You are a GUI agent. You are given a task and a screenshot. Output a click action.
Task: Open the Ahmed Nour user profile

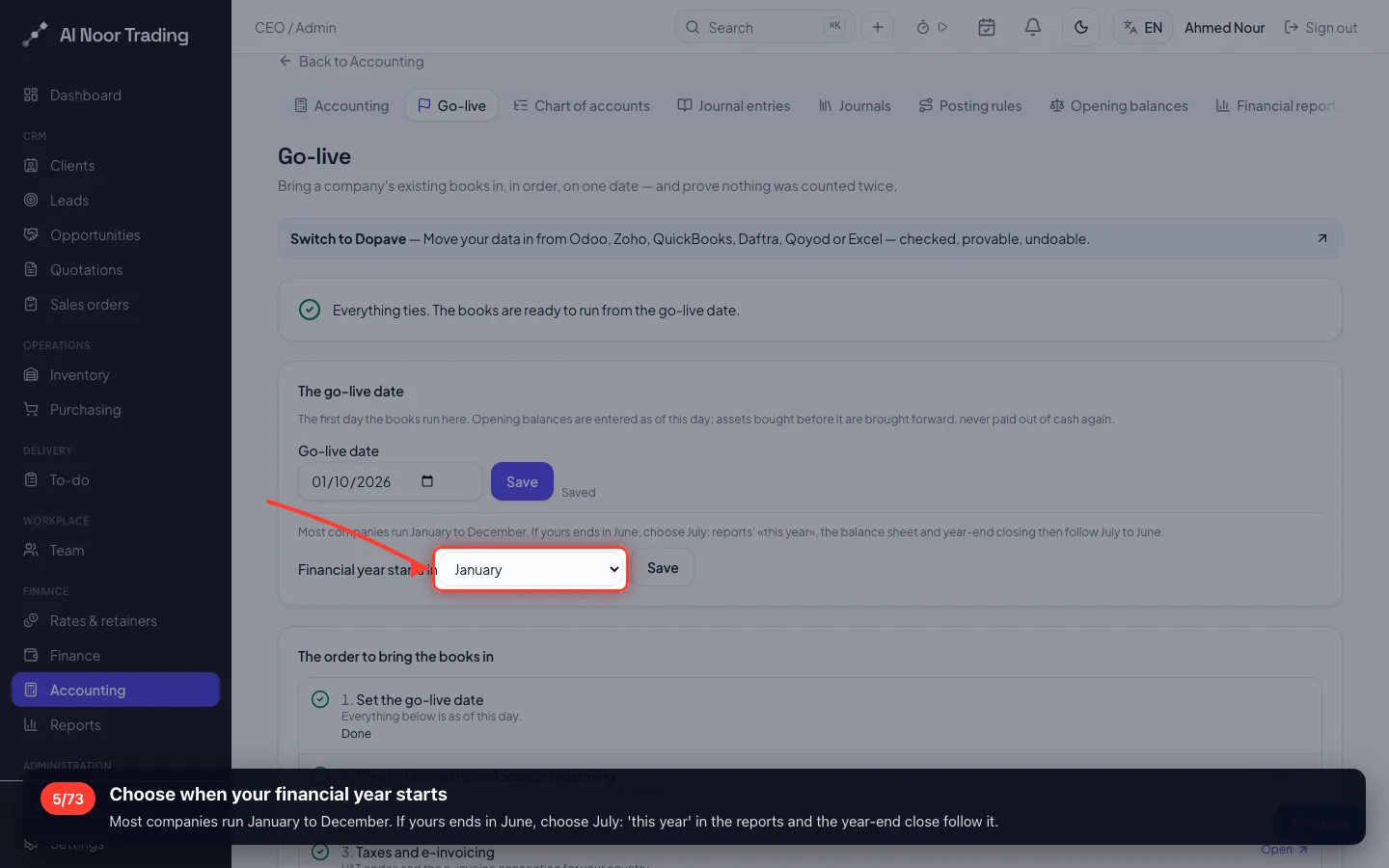coord(1224,27)
